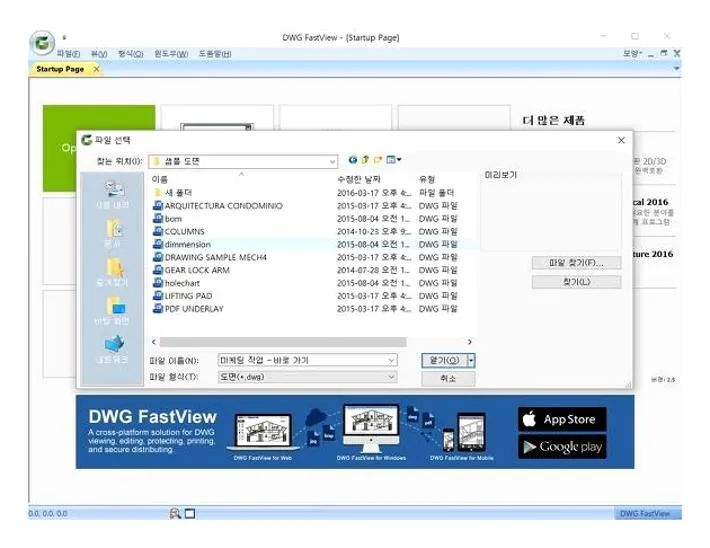Click the DWG FastView for Windows thumbnail
Screen dimensions: 710x548
point(371,428)
